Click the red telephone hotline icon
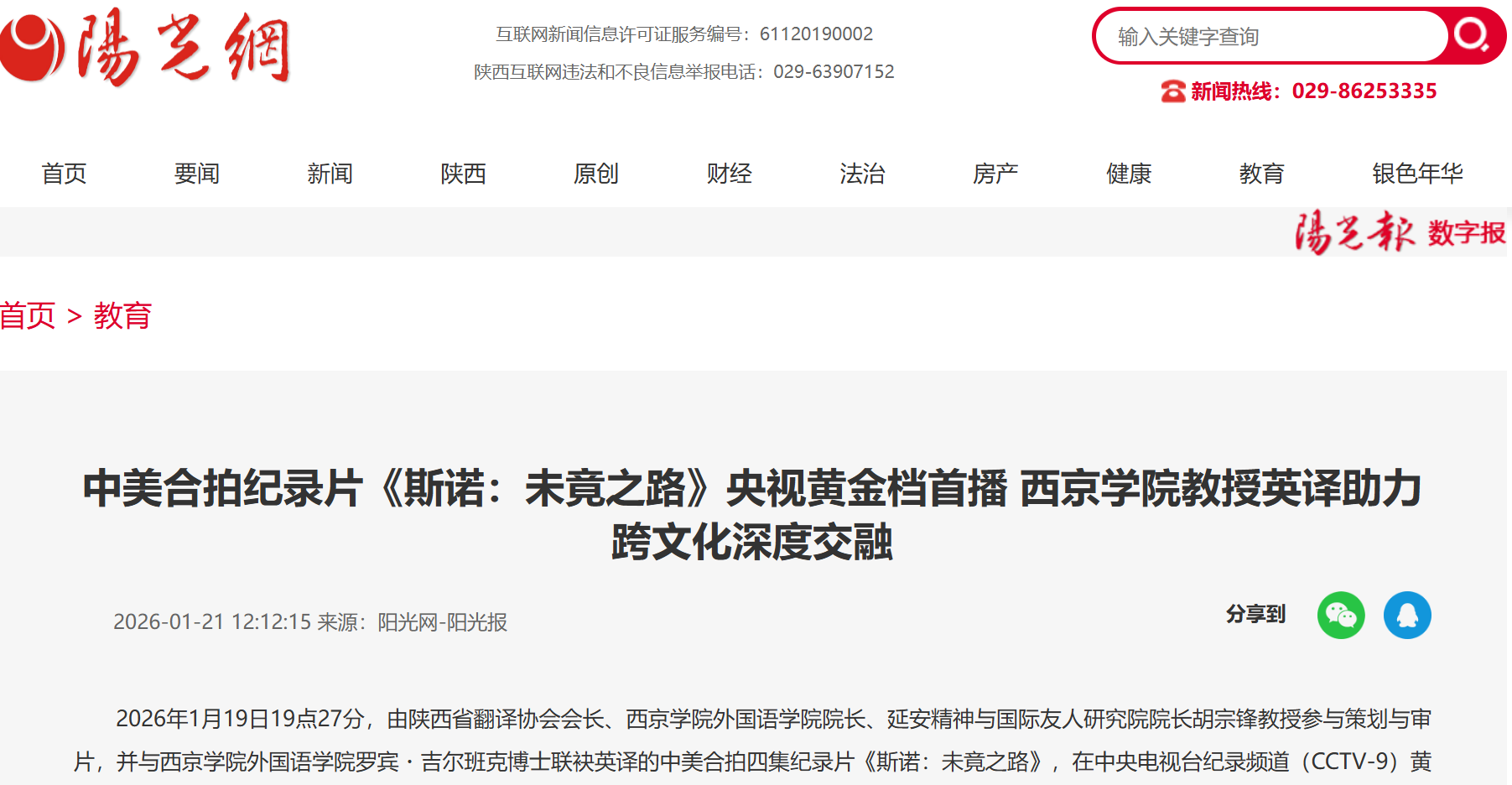The image size is (1512, 785). coord(1172,91)
